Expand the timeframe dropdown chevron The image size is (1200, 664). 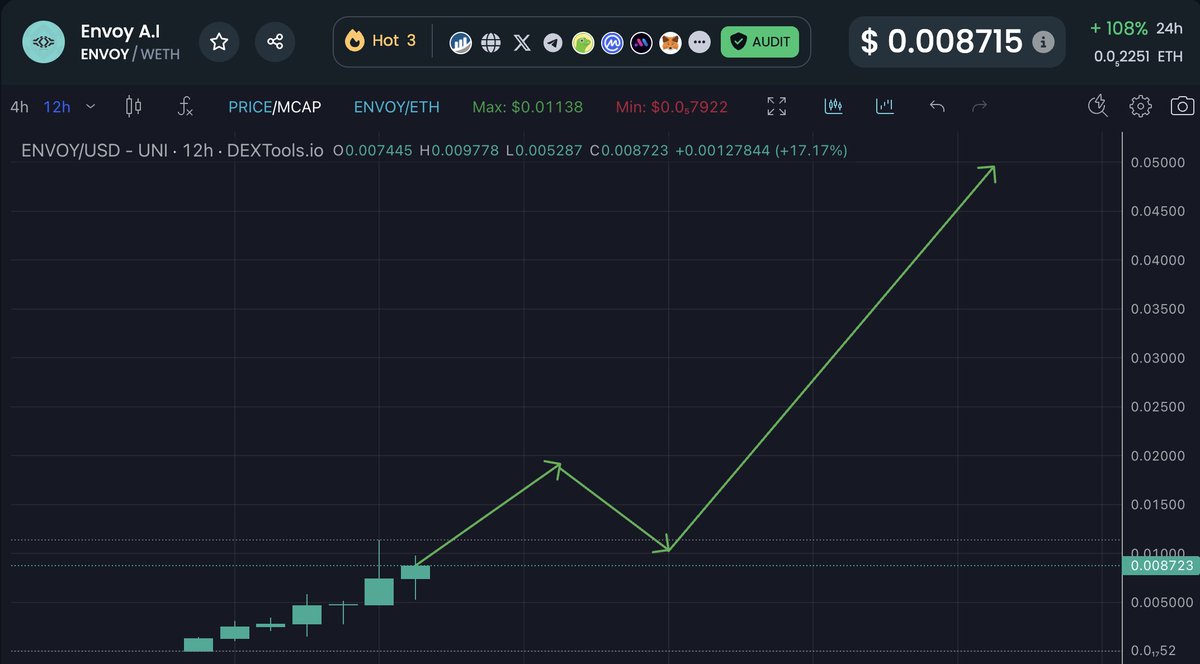[91, 106]
